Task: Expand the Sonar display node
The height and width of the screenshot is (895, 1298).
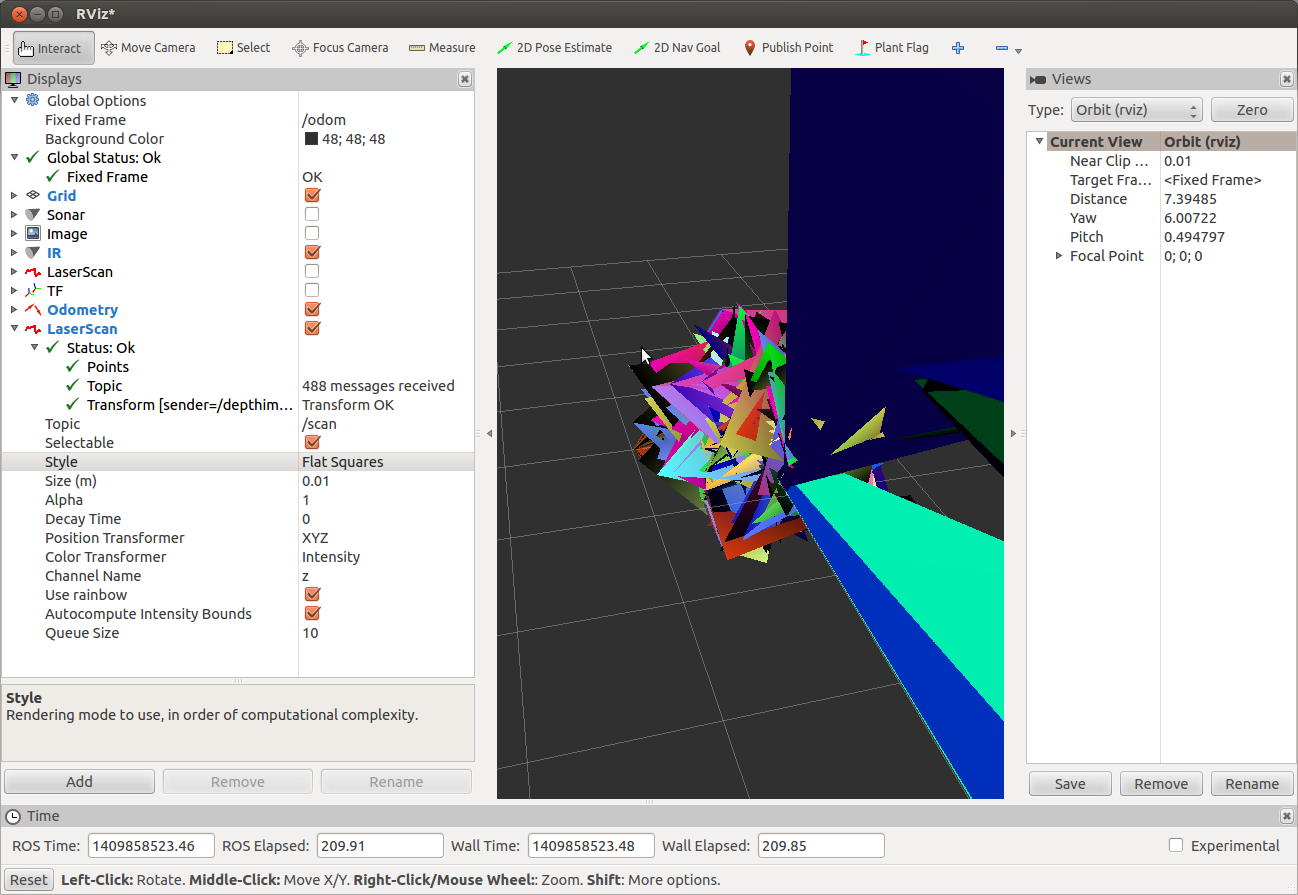Action: tap(14, 214)
